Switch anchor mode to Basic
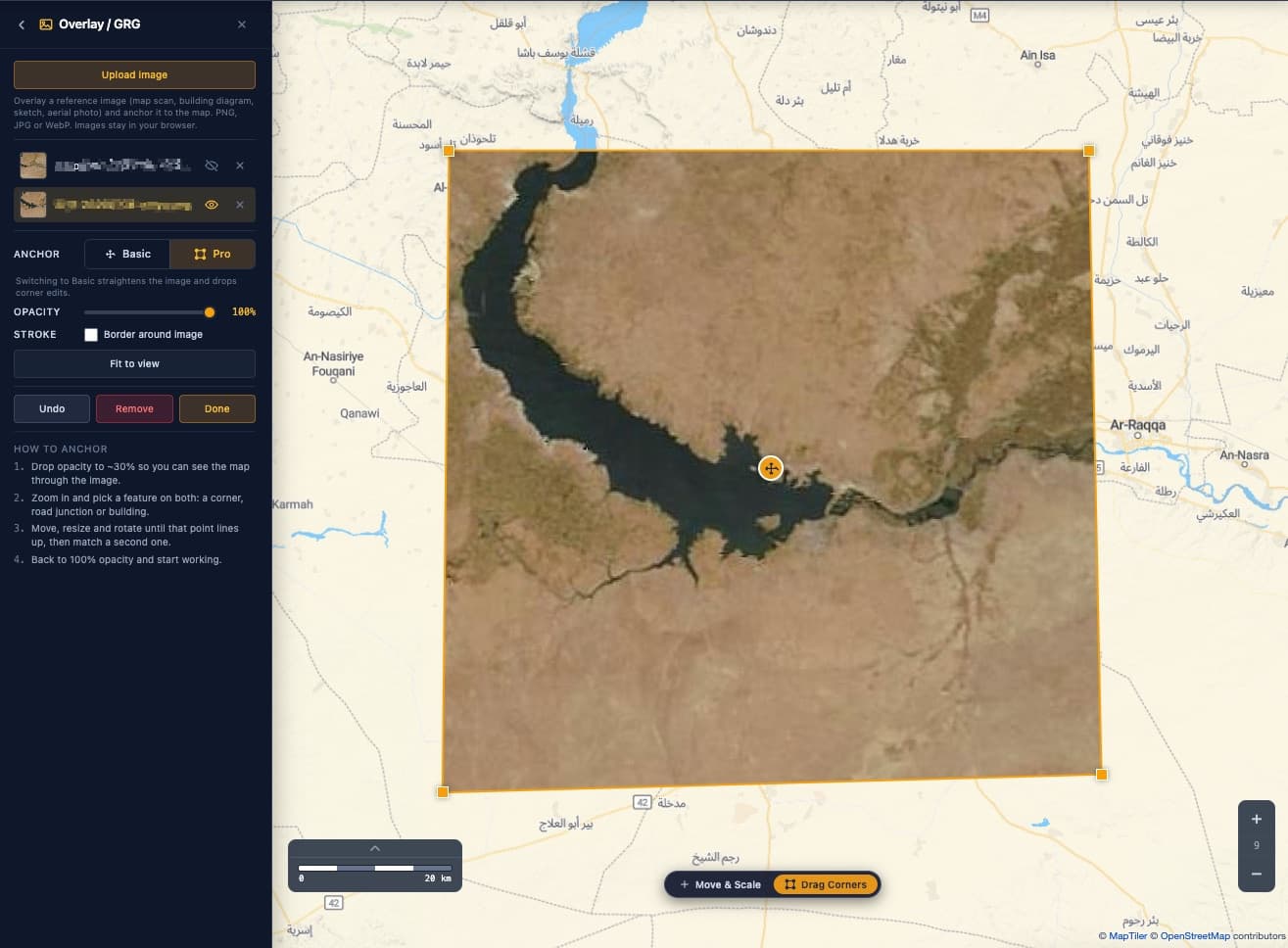The width and height of the screenshot is (1288, 948). click(127, 254)
